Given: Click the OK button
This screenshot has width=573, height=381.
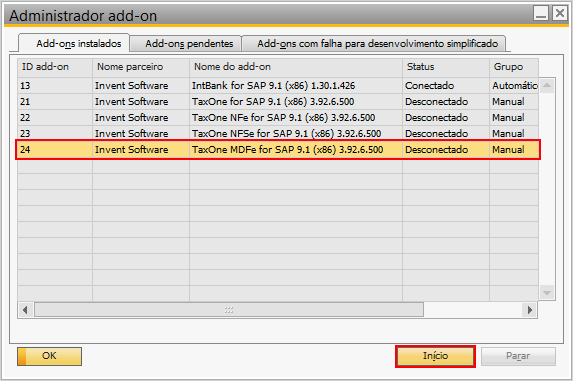Looking at the screenshot, I should click(49, 356).
